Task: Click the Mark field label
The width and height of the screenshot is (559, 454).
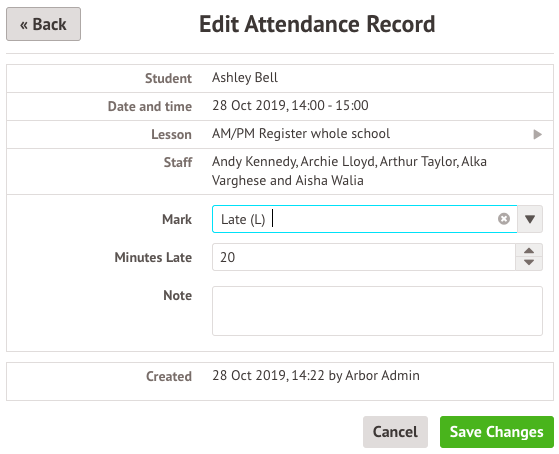Action: [x=177, y=219]
